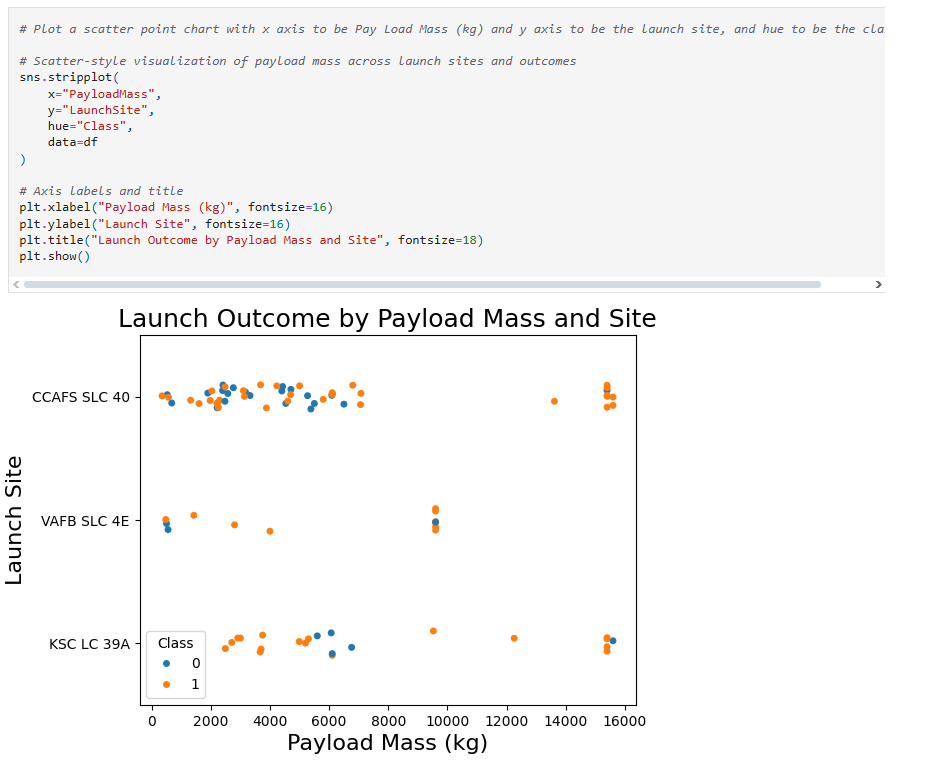The width and height of the screenshot is (926, 769).
Task: Click the blue point near 9600 kg at VAFB SLC 4E
Action: pyautogui.click(x=435, y=522)
